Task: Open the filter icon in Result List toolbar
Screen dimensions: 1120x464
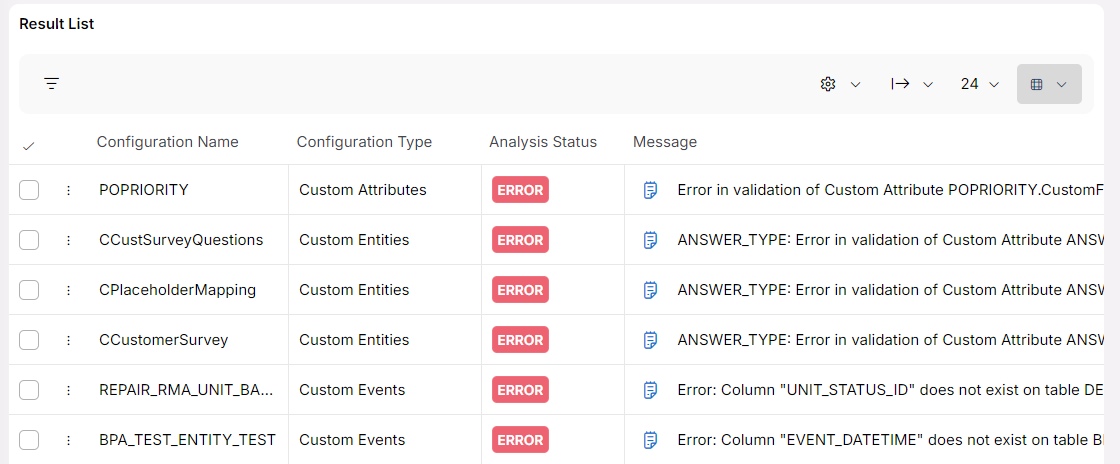Action: click(x=51, y=84)
